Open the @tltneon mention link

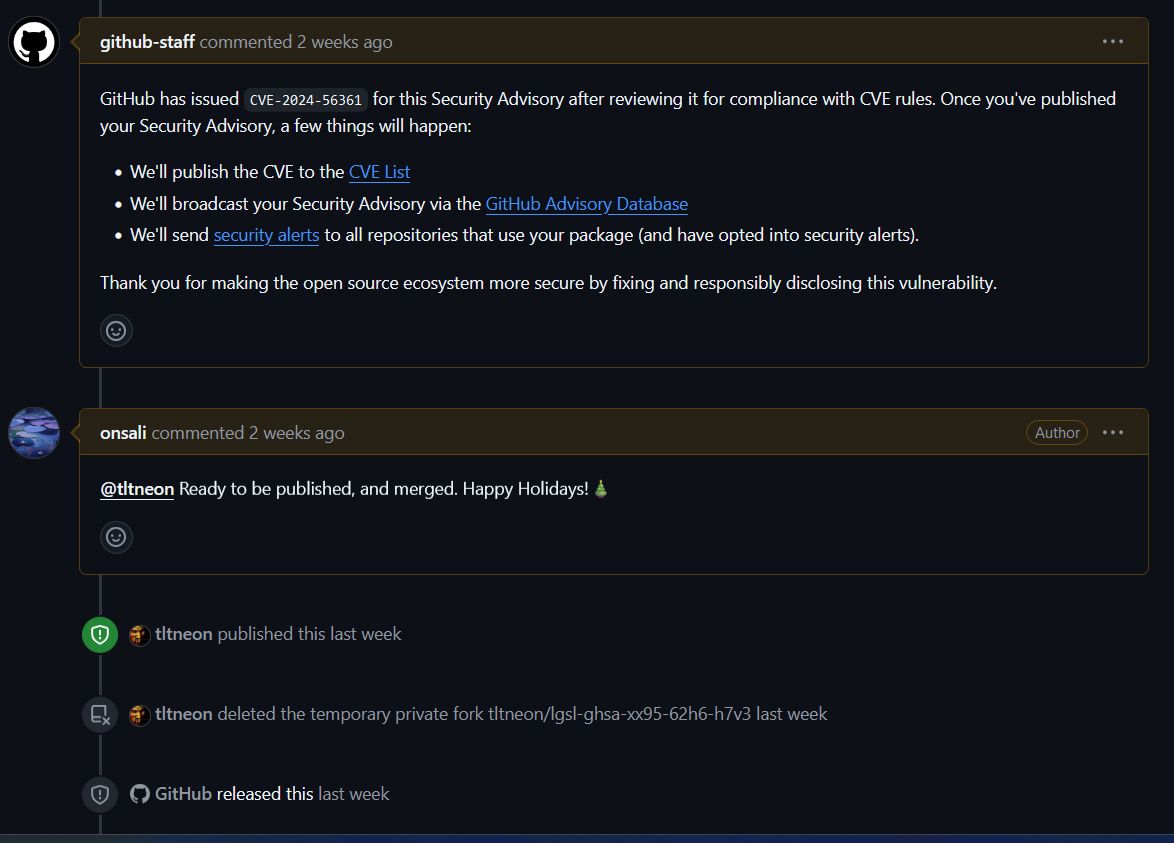coord(137,489)
